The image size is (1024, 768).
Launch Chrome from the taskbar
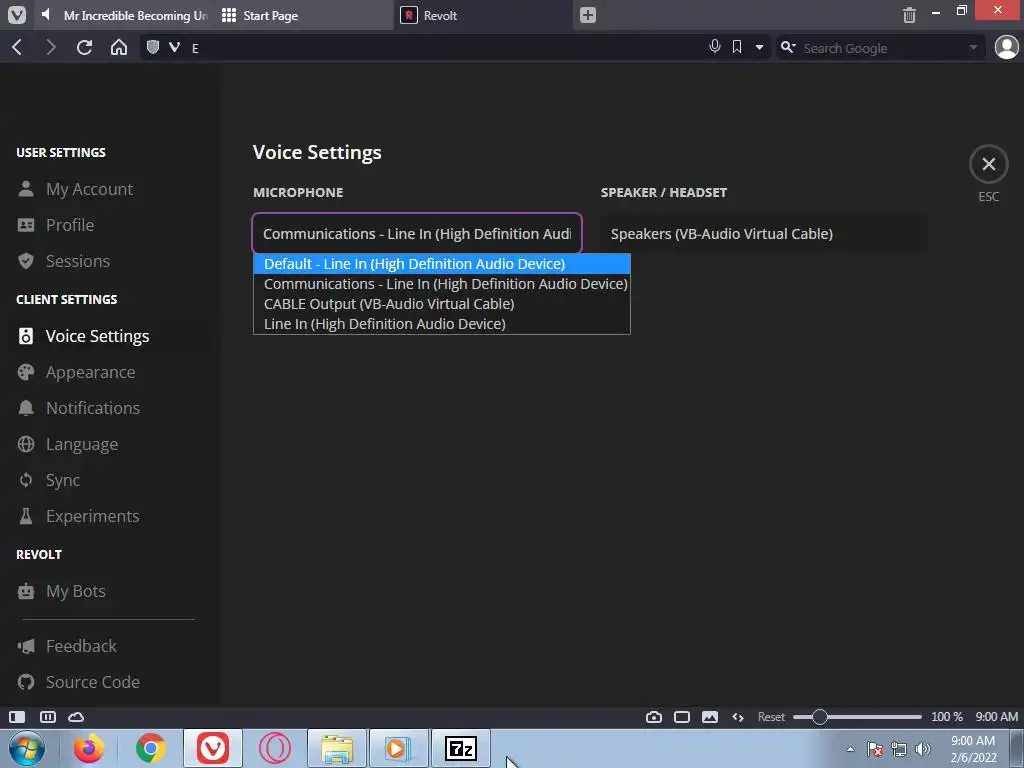point(151,748)
